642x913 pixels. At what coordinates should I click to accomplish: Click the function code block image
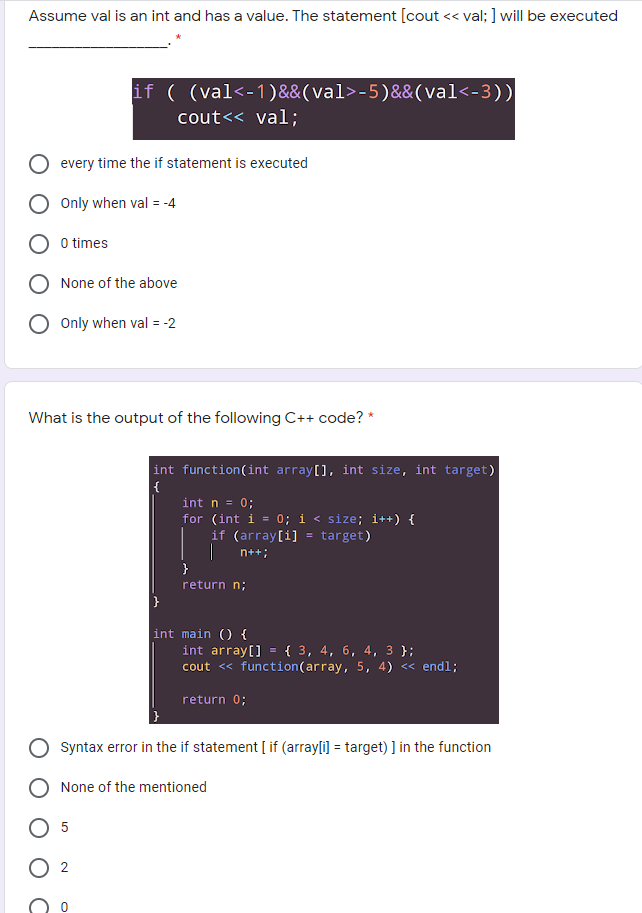coord(324,590)
